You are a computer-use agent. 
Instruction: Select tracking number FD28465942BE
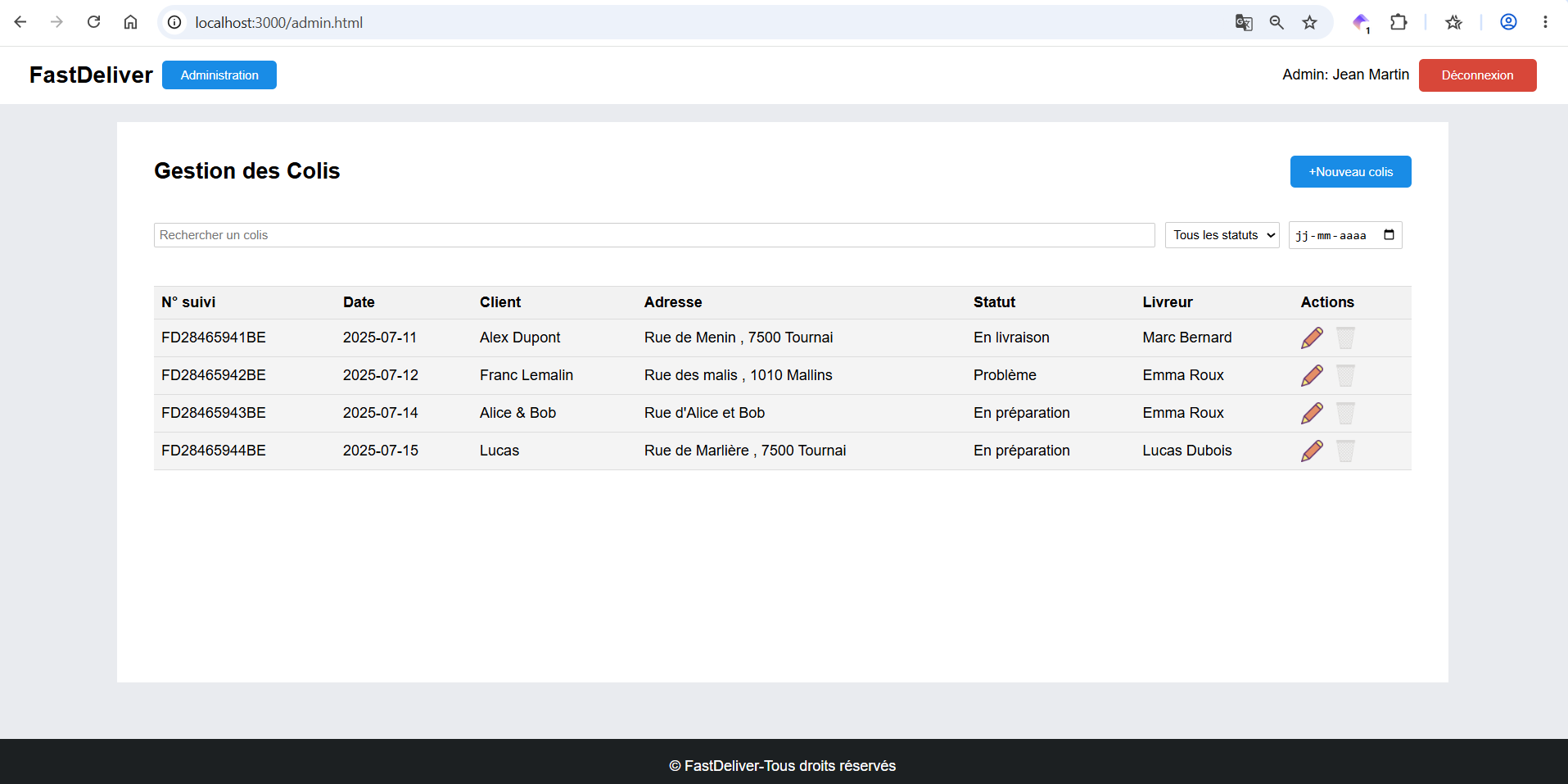click(214, 375)
